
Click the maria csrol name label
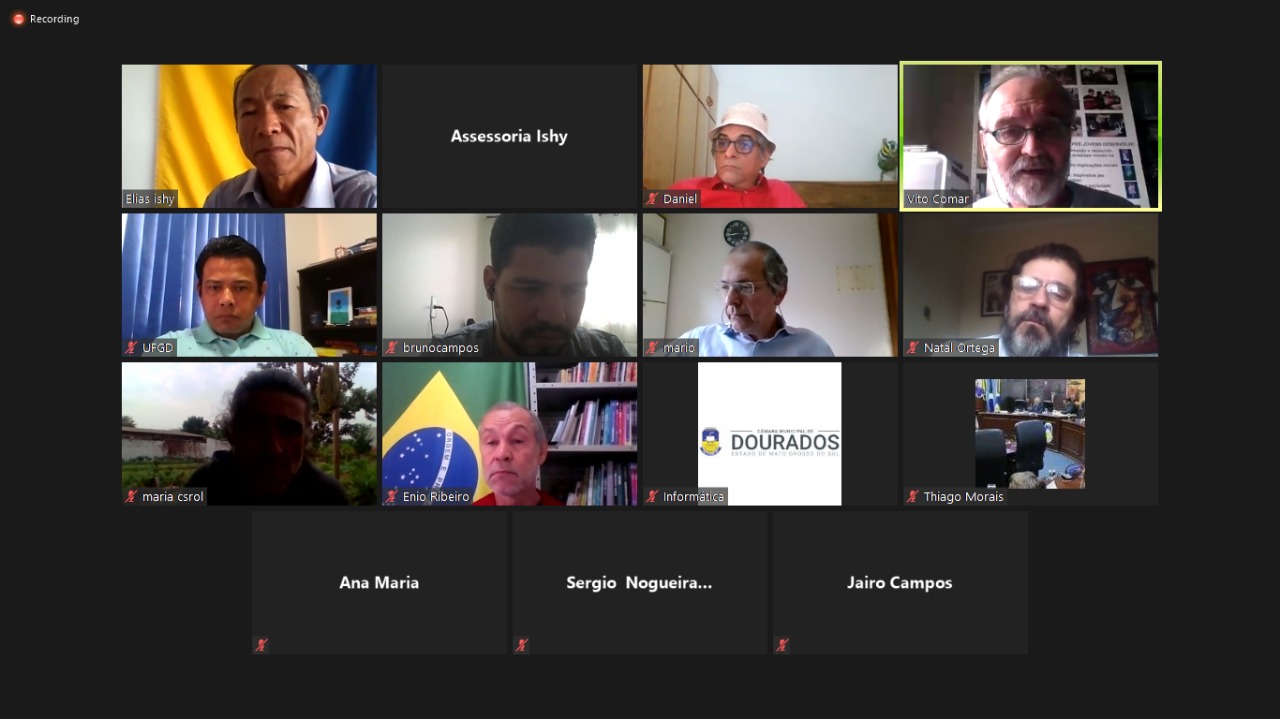173,497
